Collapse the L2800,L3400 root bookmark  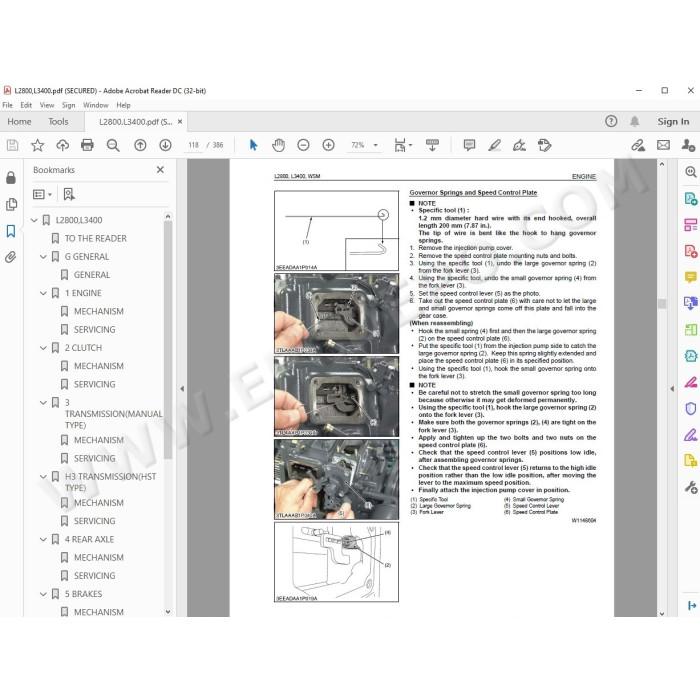pyautogui.click(x=34, y=220)
